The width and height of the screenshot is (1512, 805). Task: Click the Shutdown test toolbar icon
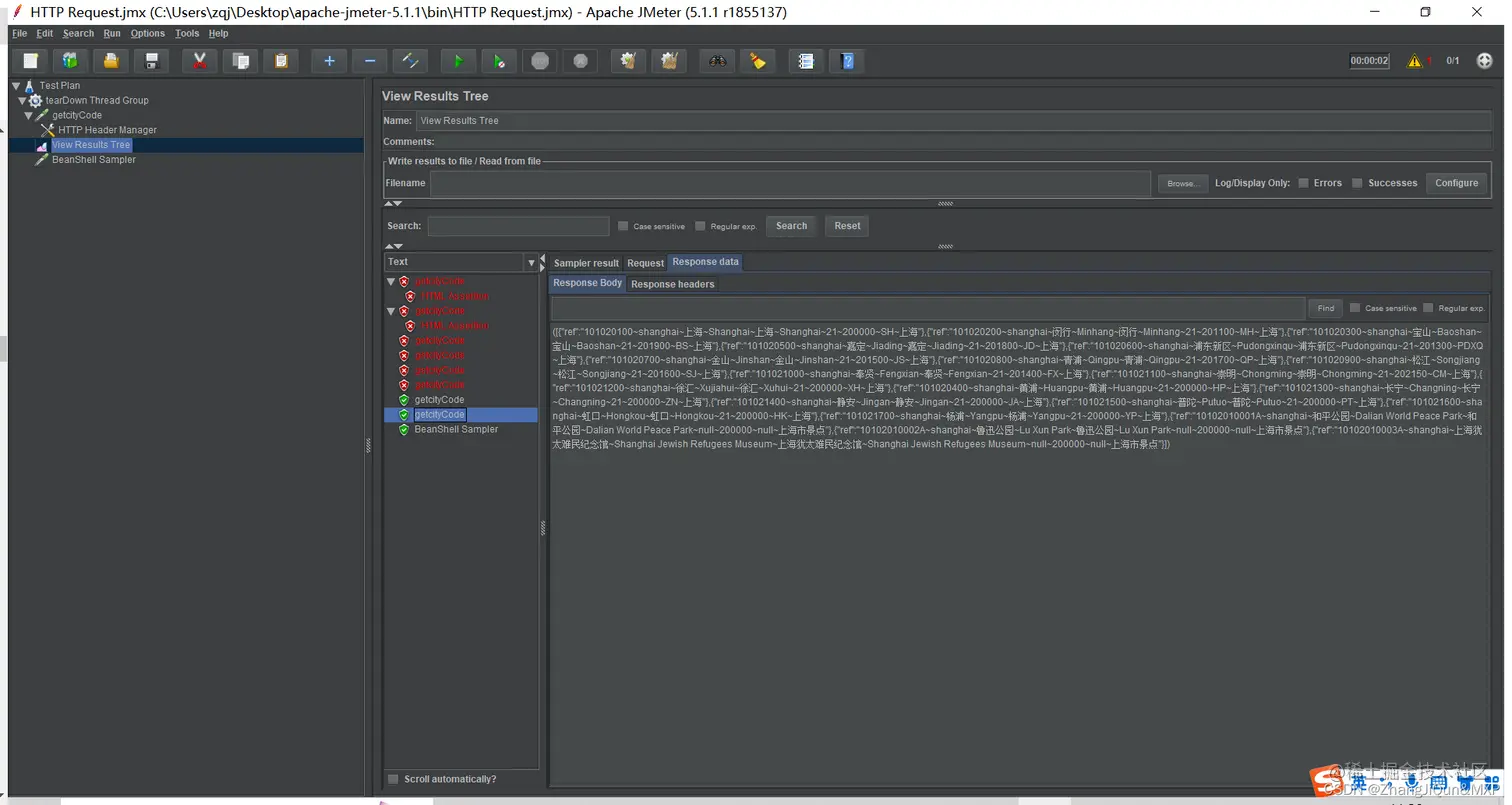click(580, 61)
